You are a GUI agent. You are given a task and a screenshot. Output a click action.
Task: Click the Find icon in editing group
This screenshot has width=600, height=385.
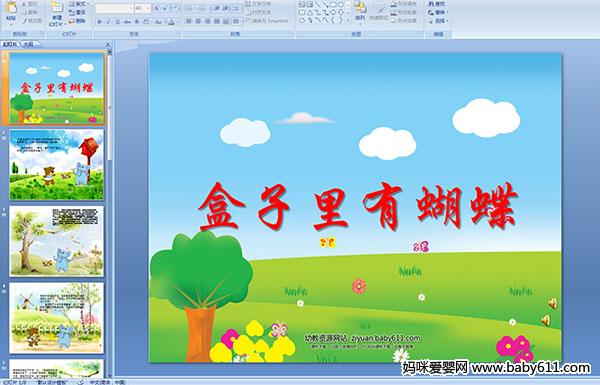click(437, 4)
